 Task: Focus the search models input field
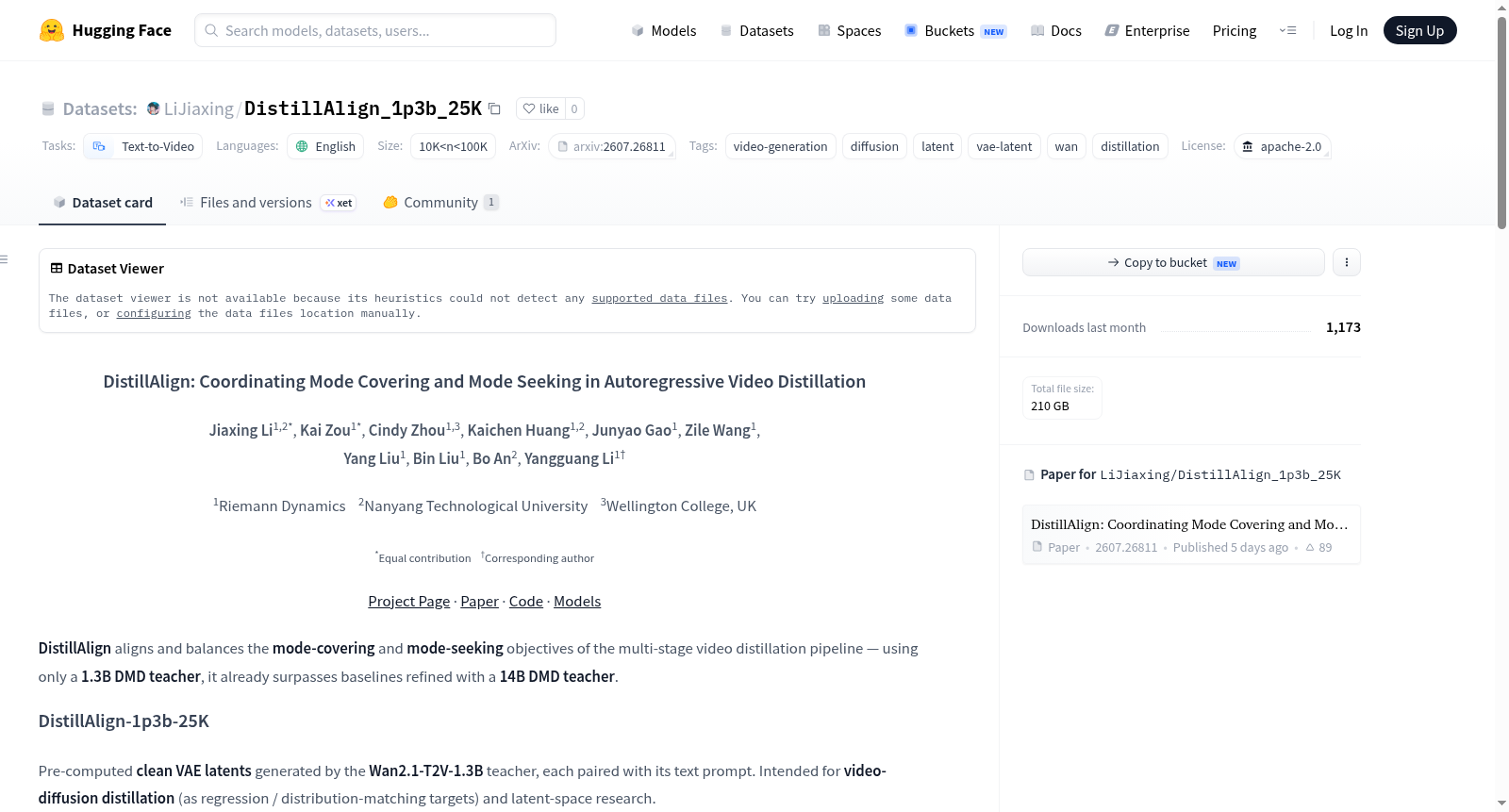click(375, 30)
